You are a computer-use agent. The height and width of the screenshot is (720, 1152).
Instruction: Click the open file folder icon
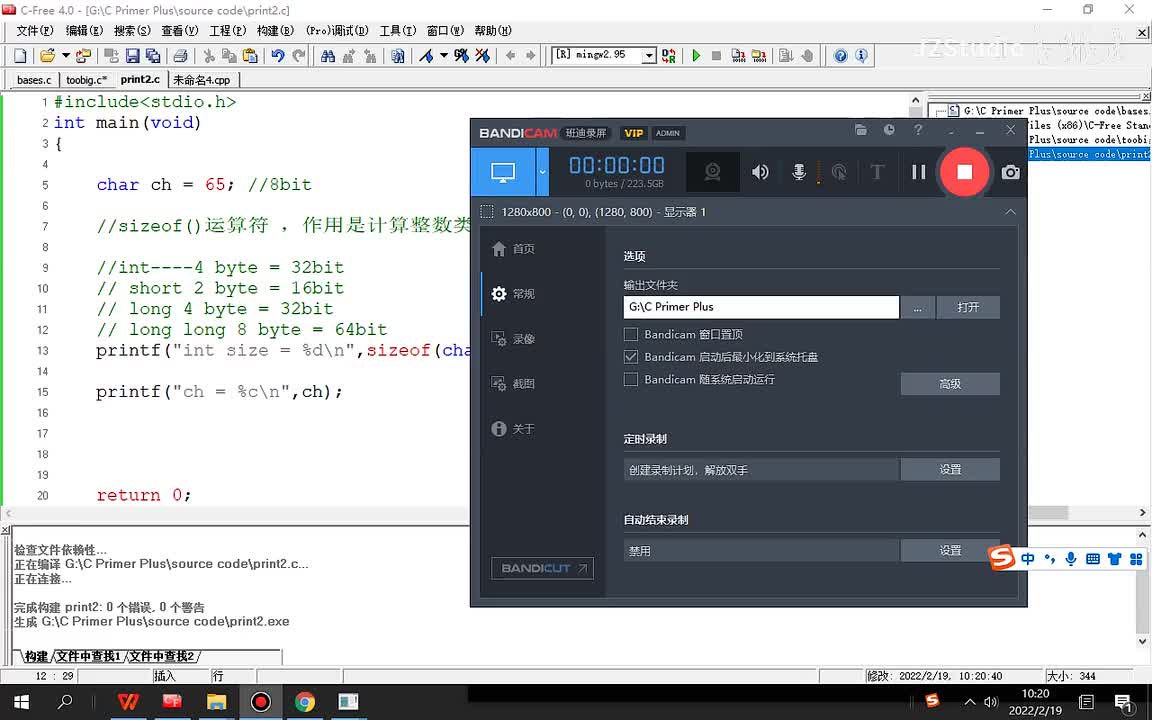point(48,56)
